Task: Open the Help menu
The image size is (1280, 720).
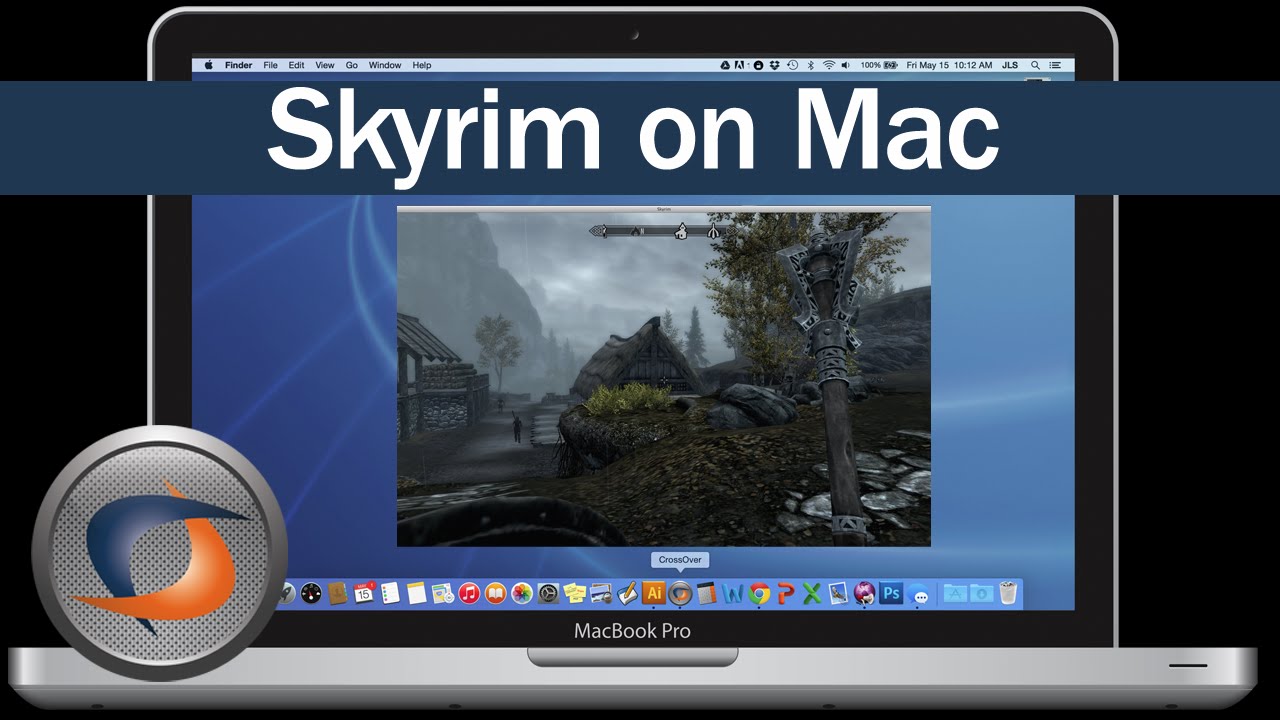Action: click(422, 65)
